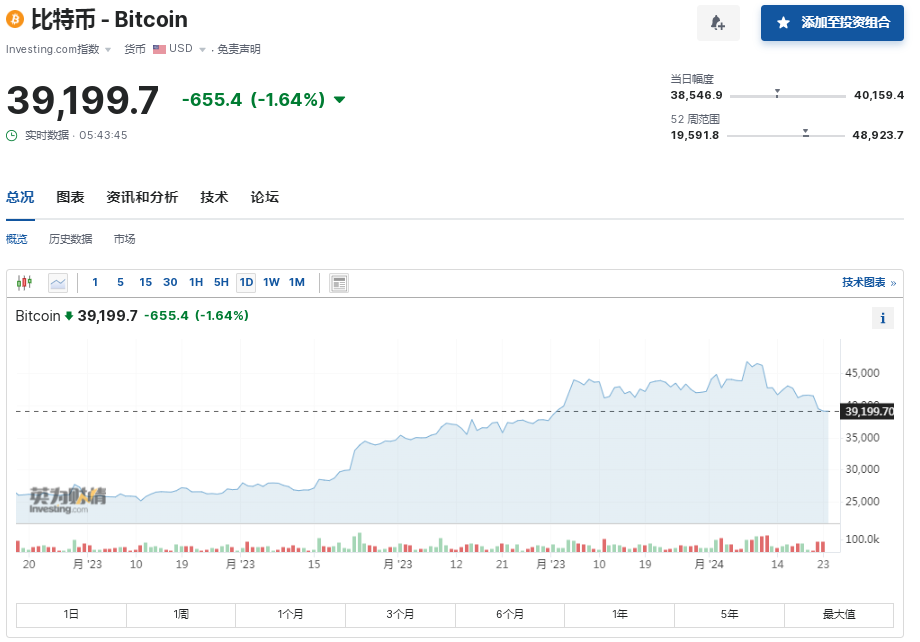Image resolution: width=920 pixels, height=642 pixels.
Task: Set chart range to 6个月
Action: click(510, 614)
